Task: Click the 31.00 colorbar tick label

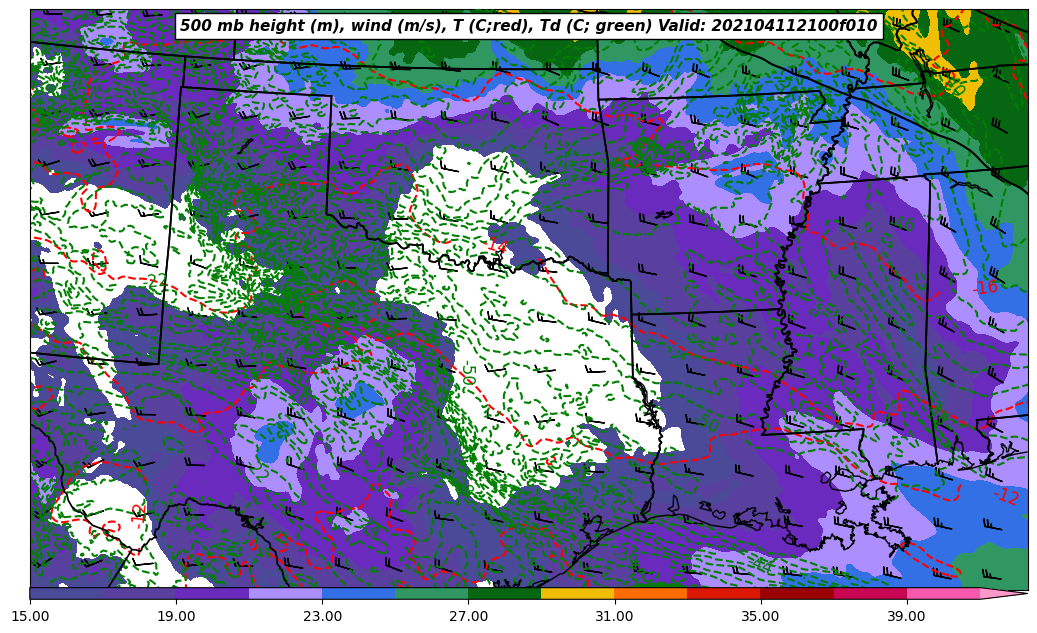Action: (x=614, y=617)
